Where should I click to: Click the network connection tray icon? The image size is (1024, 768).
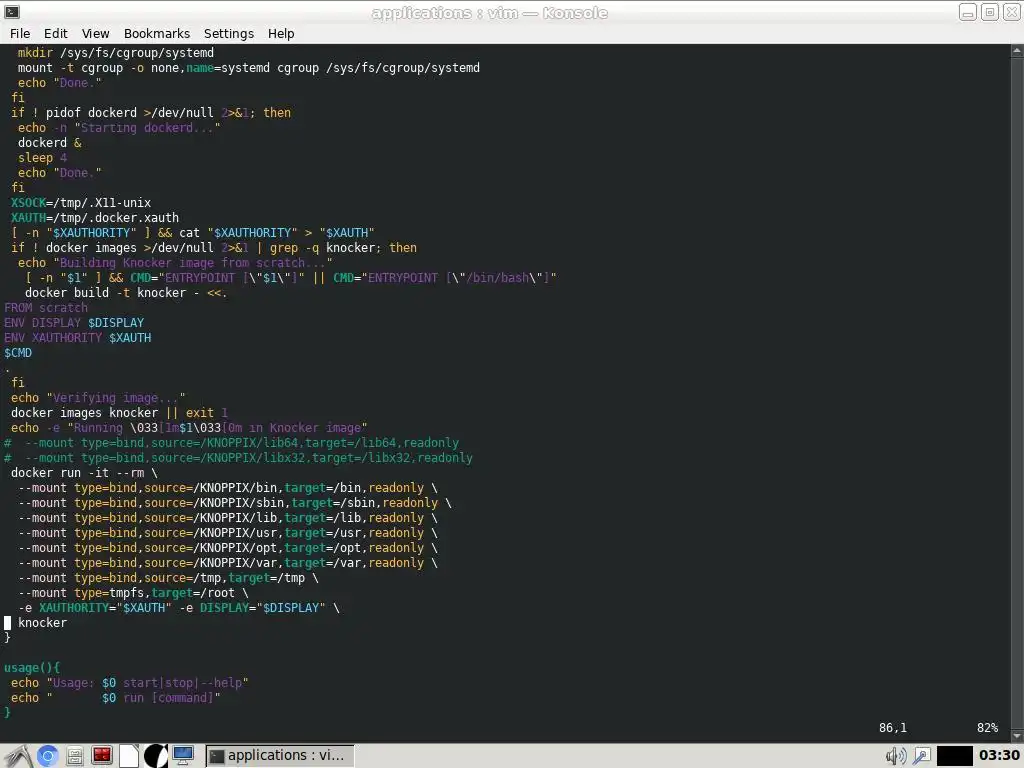(921, 756)
